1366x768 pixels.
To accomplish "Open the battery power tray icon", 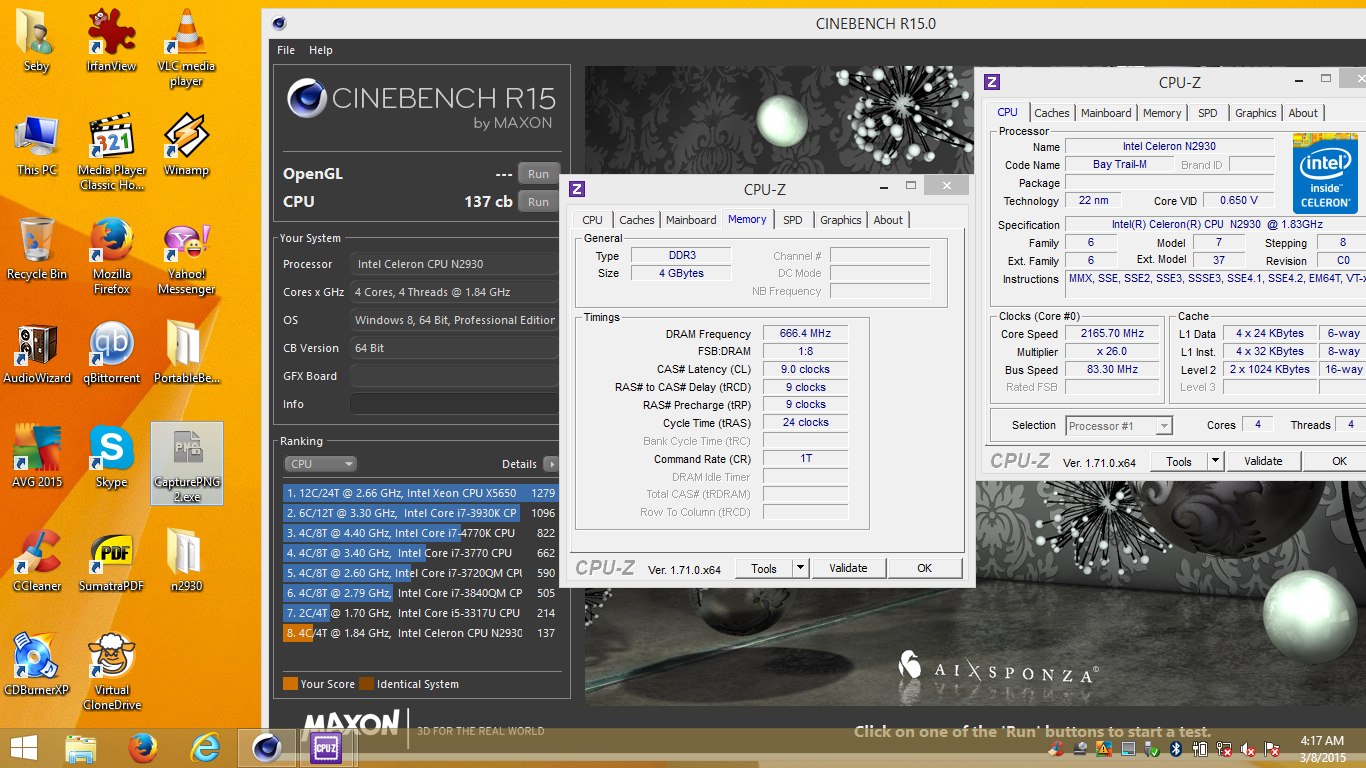I will click(1200, 749).
